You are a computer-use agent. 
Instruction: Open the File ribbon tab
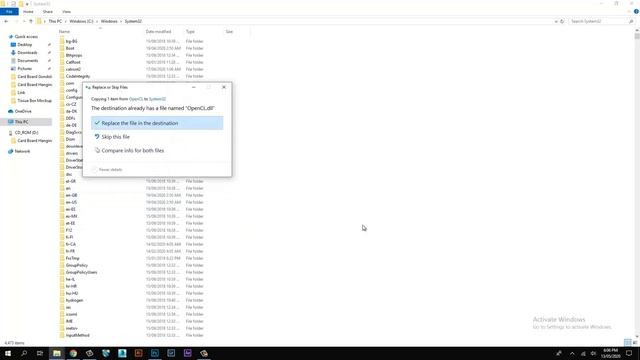pos(9,12)
